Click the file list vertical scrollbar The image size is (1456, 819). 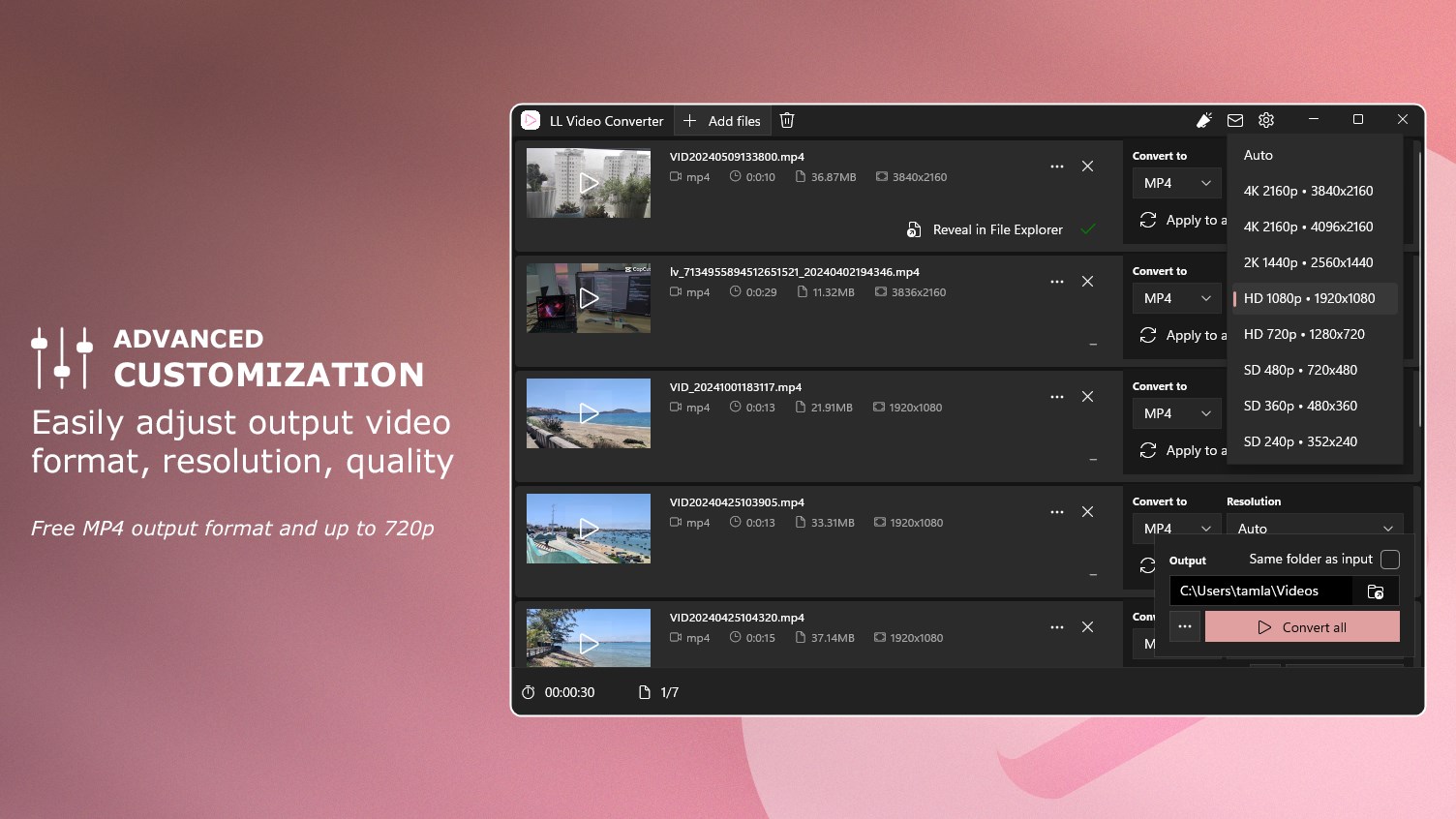[x=1419, y=288]
